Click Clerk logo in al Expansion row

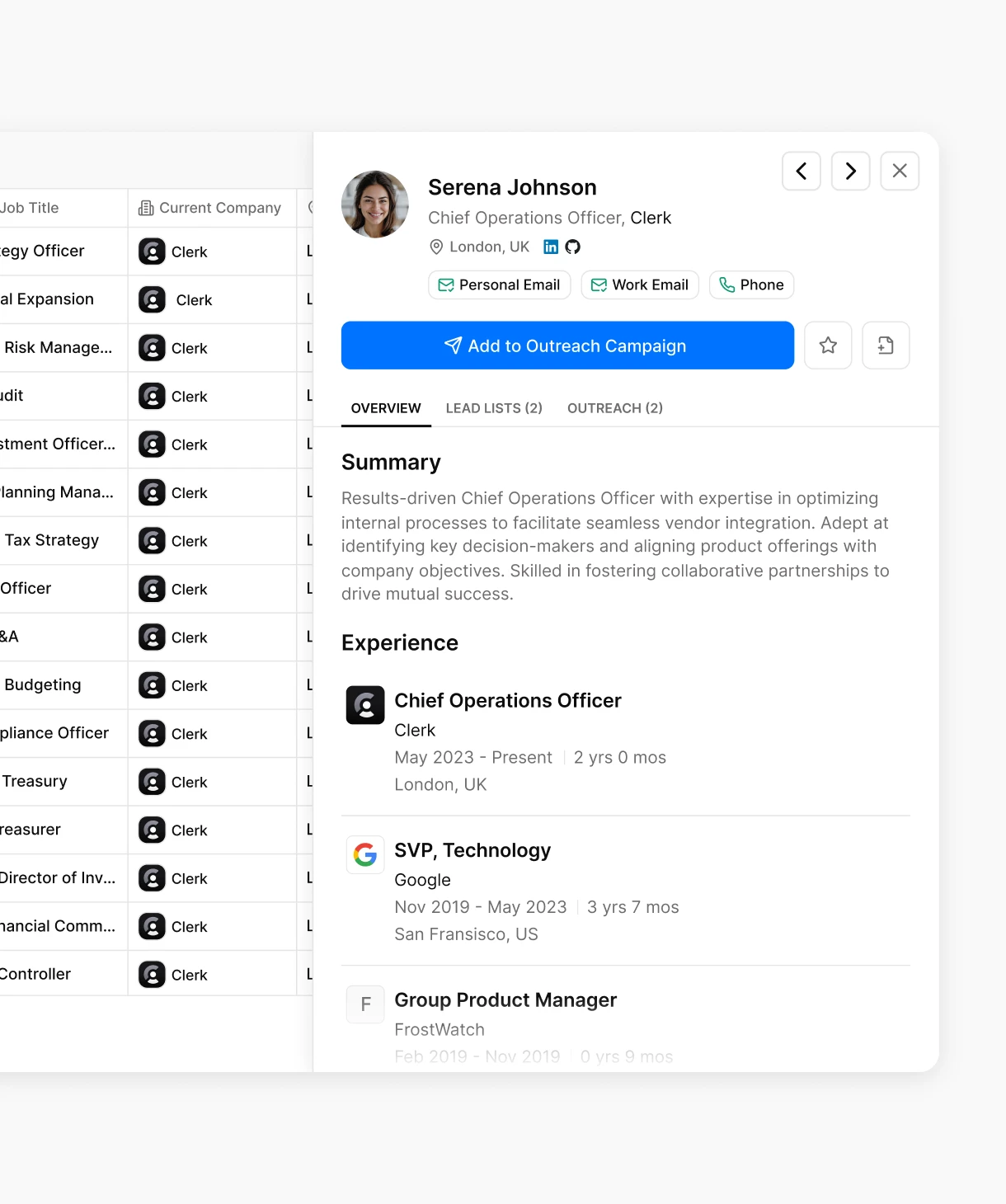click(x=152, y=299)
